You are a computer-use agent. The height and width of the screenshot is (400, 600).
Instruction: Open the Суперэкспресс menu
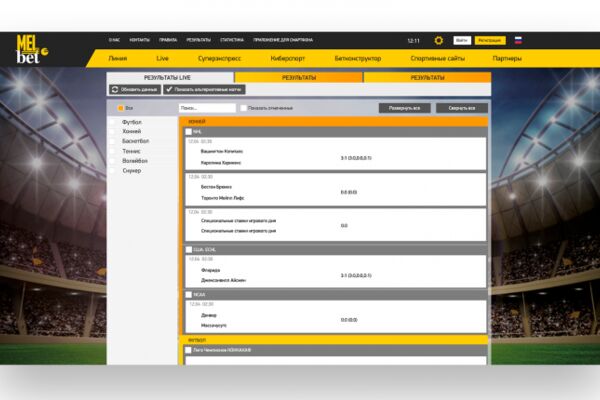click(x=219, y=59)
